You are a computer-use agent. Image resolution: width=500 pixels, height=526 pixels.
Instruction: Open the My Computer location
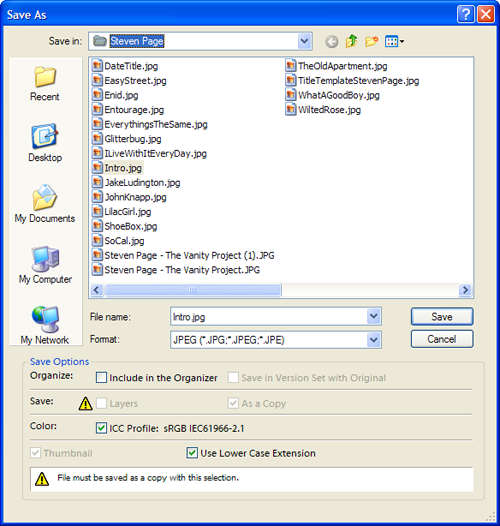click(x=45, y=265)
